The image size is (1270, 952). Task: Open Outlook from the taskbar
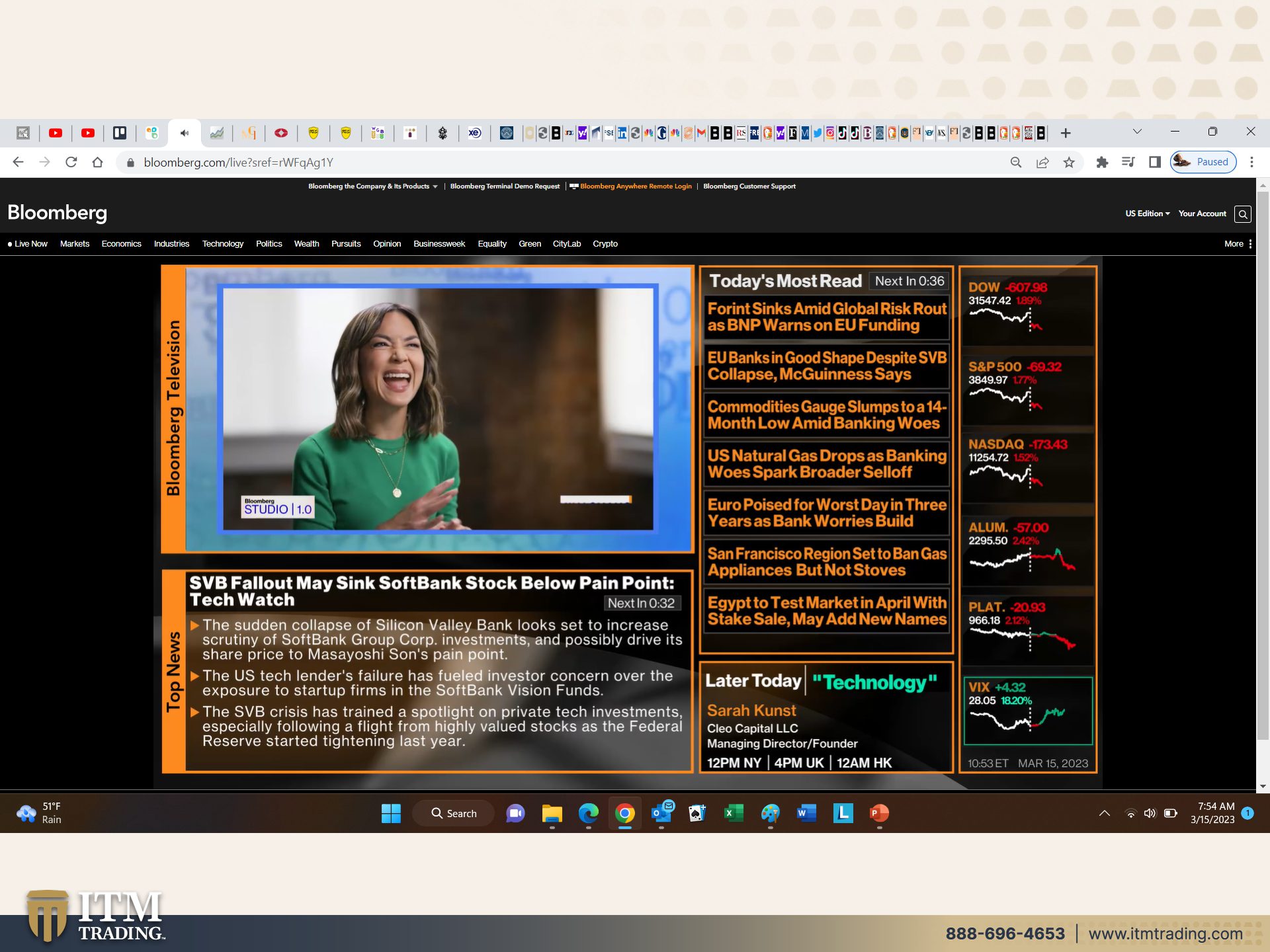click(661, 813)
